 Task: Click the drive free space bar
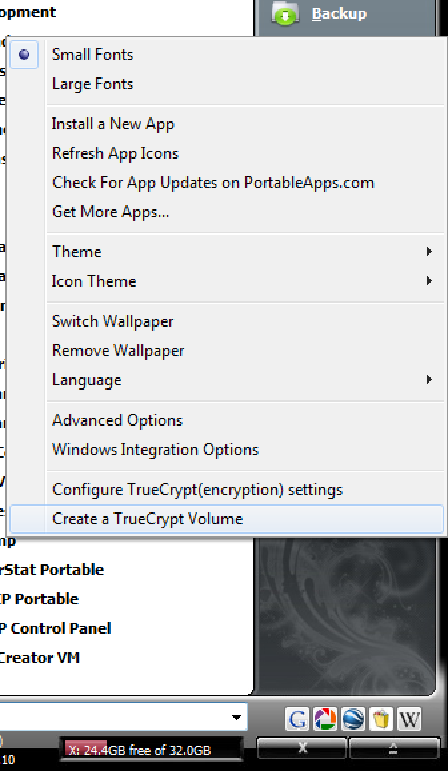[x=151, y=750]
